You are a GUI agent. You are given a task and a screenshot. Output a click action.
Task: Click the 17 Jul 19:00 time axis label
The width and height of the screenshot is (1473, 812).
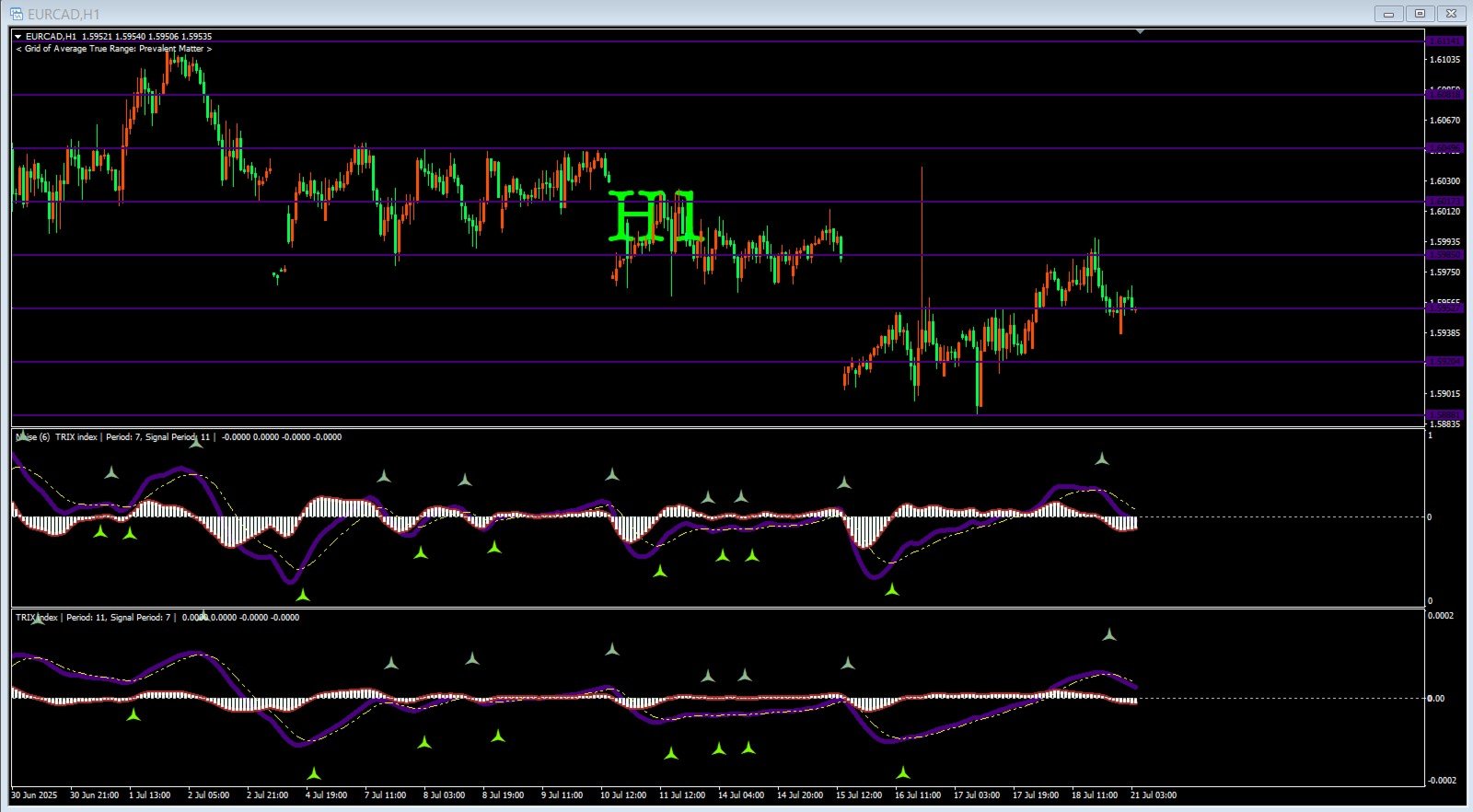tap(1036, 795)
